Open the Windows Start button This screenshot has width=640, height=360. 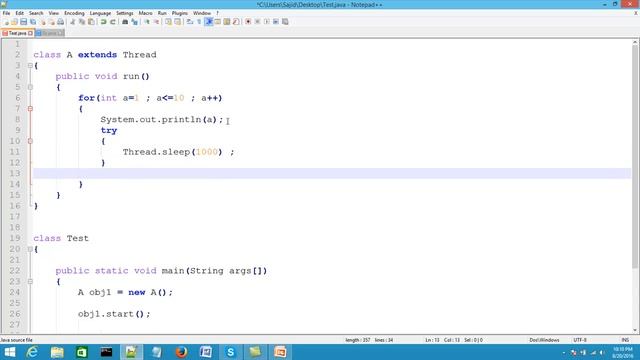(9, 352)
